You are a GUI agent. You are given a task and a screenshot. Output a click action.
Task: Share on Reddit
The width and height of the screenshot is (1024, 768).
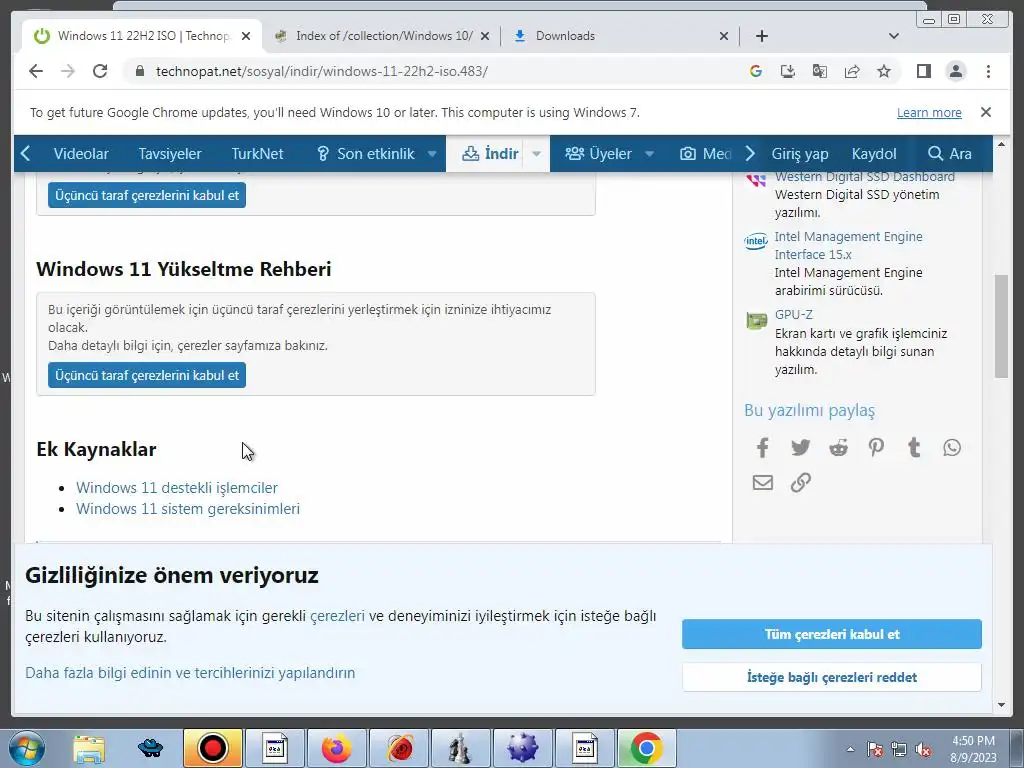[838, 447]
